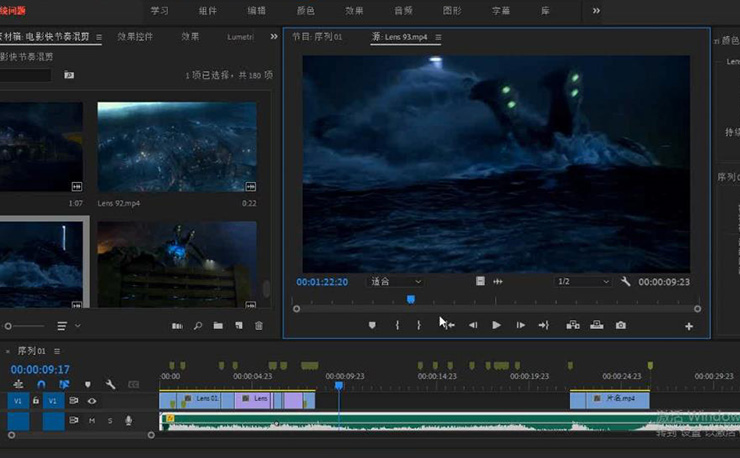This screenshot has height=458, width=740.
Task: Toggle sync lock on the audio track
Action: pos(74,420)
